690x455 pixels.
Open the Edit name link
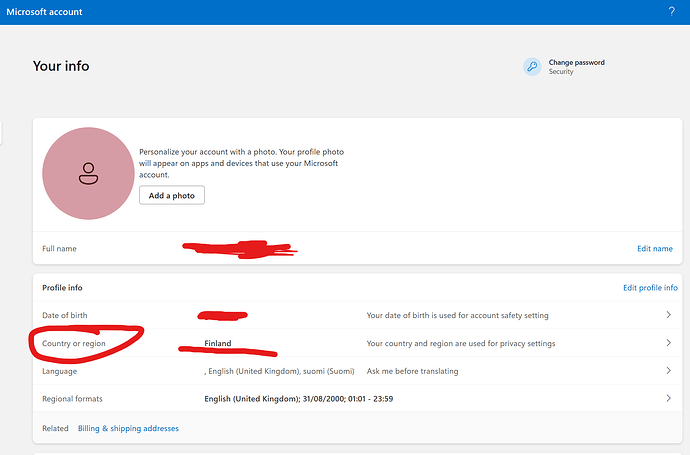[655, 249]
